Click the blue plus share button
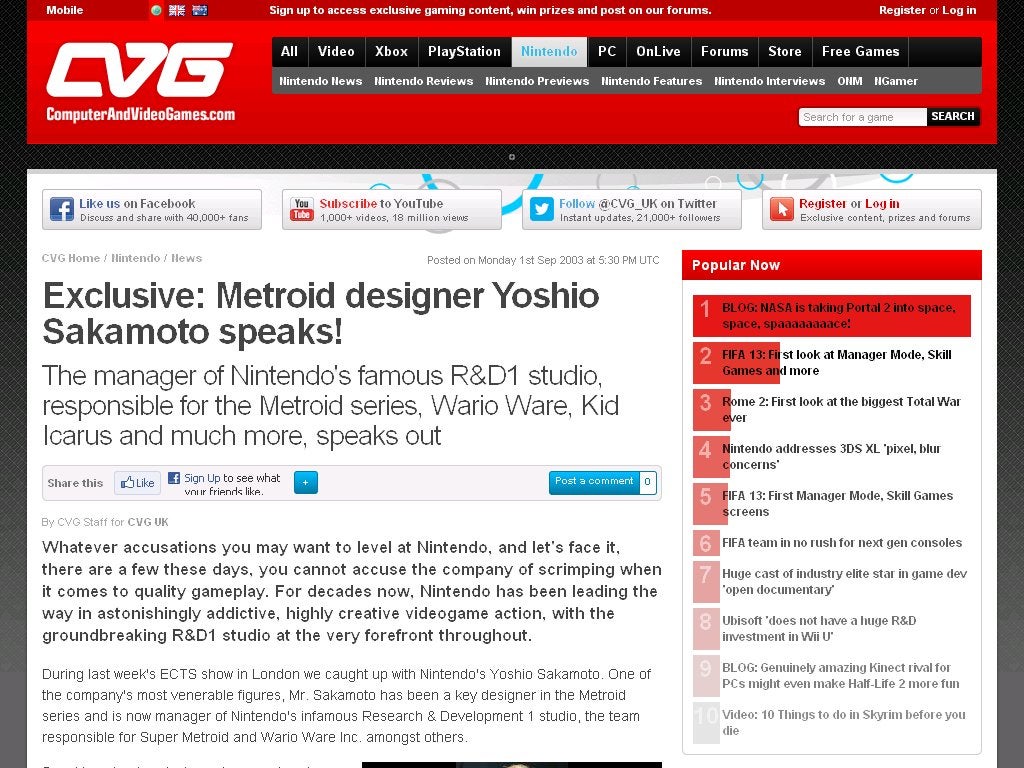 pos(306,483)
